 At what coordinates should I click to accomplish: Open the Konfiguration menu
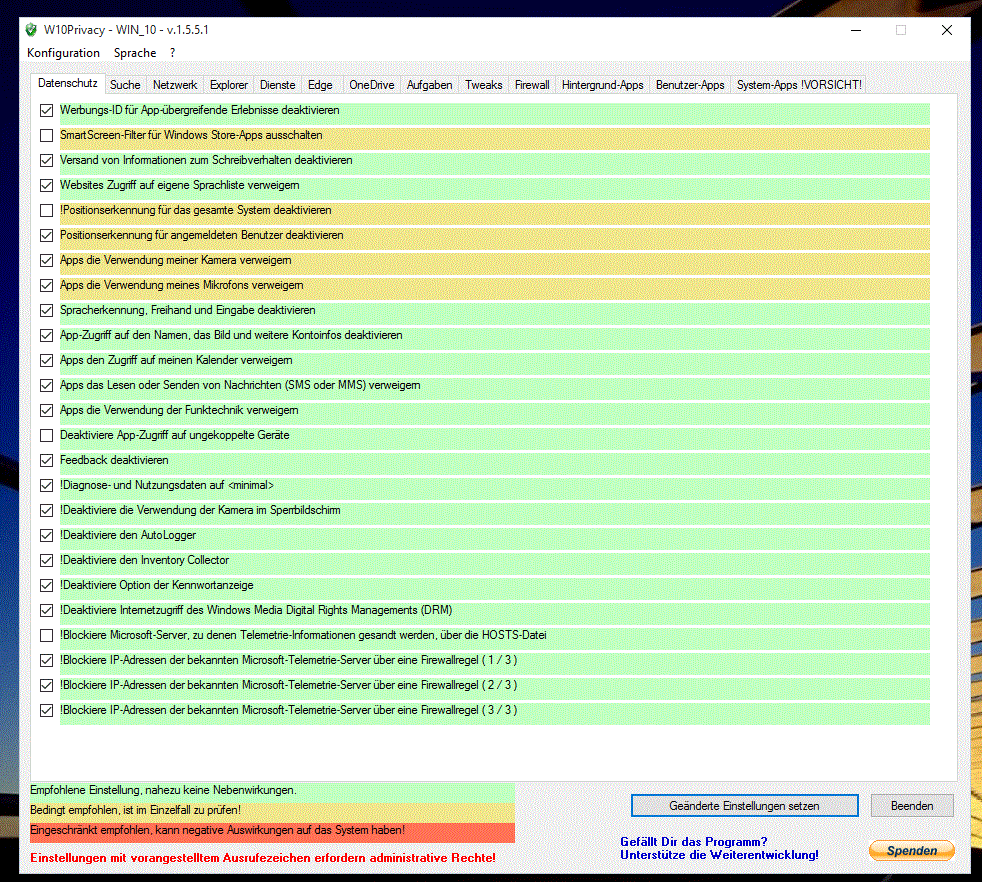(x=64, y=53)
